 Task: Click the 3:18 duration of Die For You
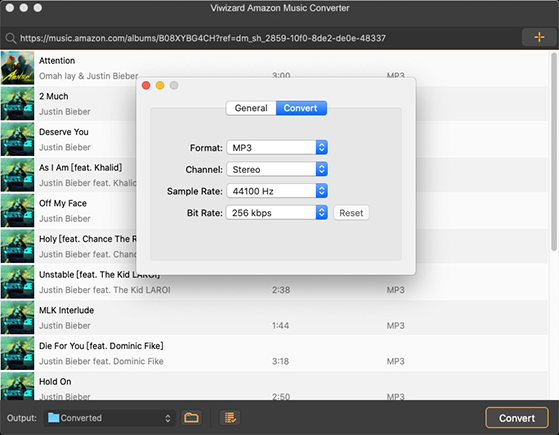point(281,361)
